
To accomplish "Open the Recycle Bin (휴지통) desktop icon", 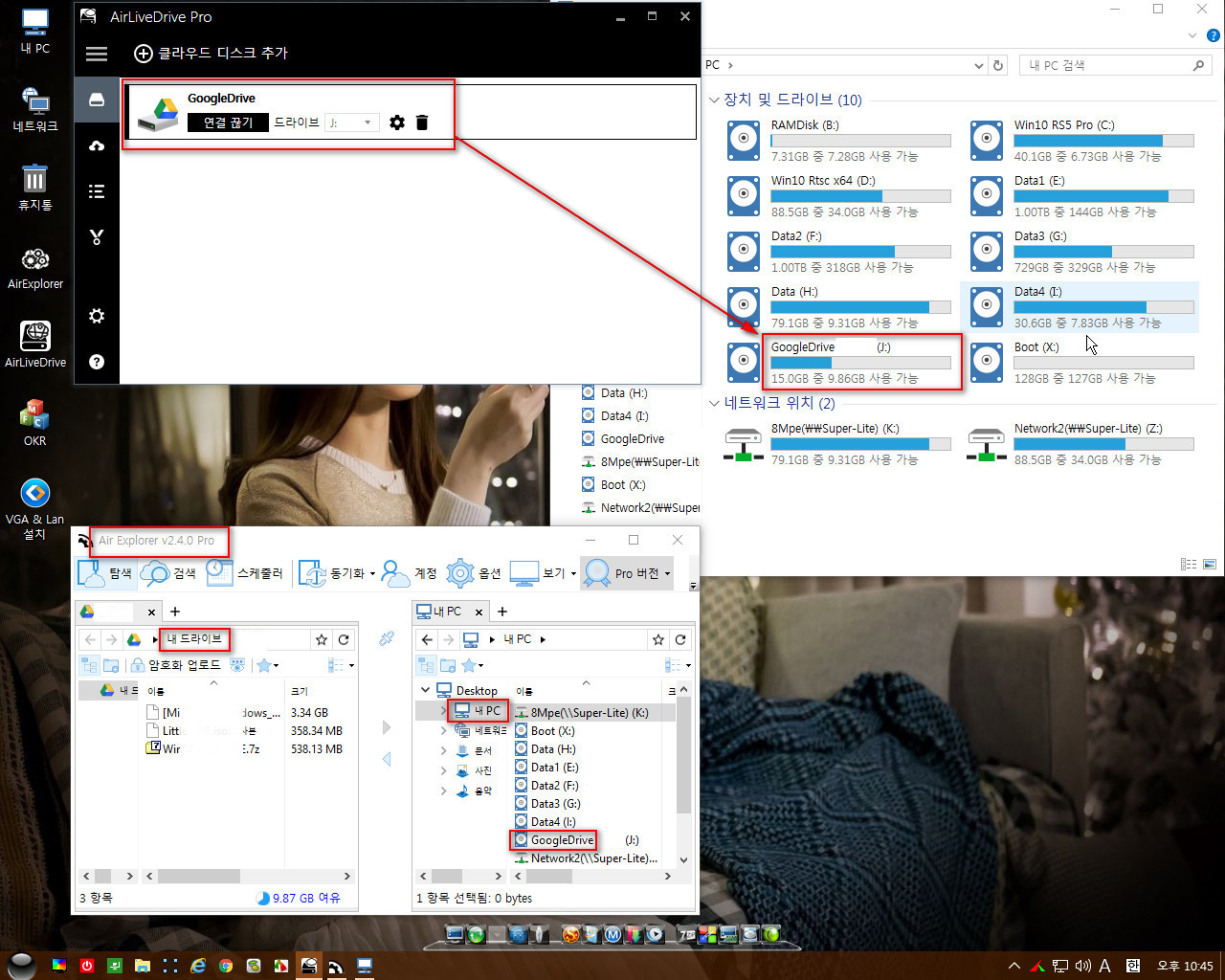I will [35, 187].
